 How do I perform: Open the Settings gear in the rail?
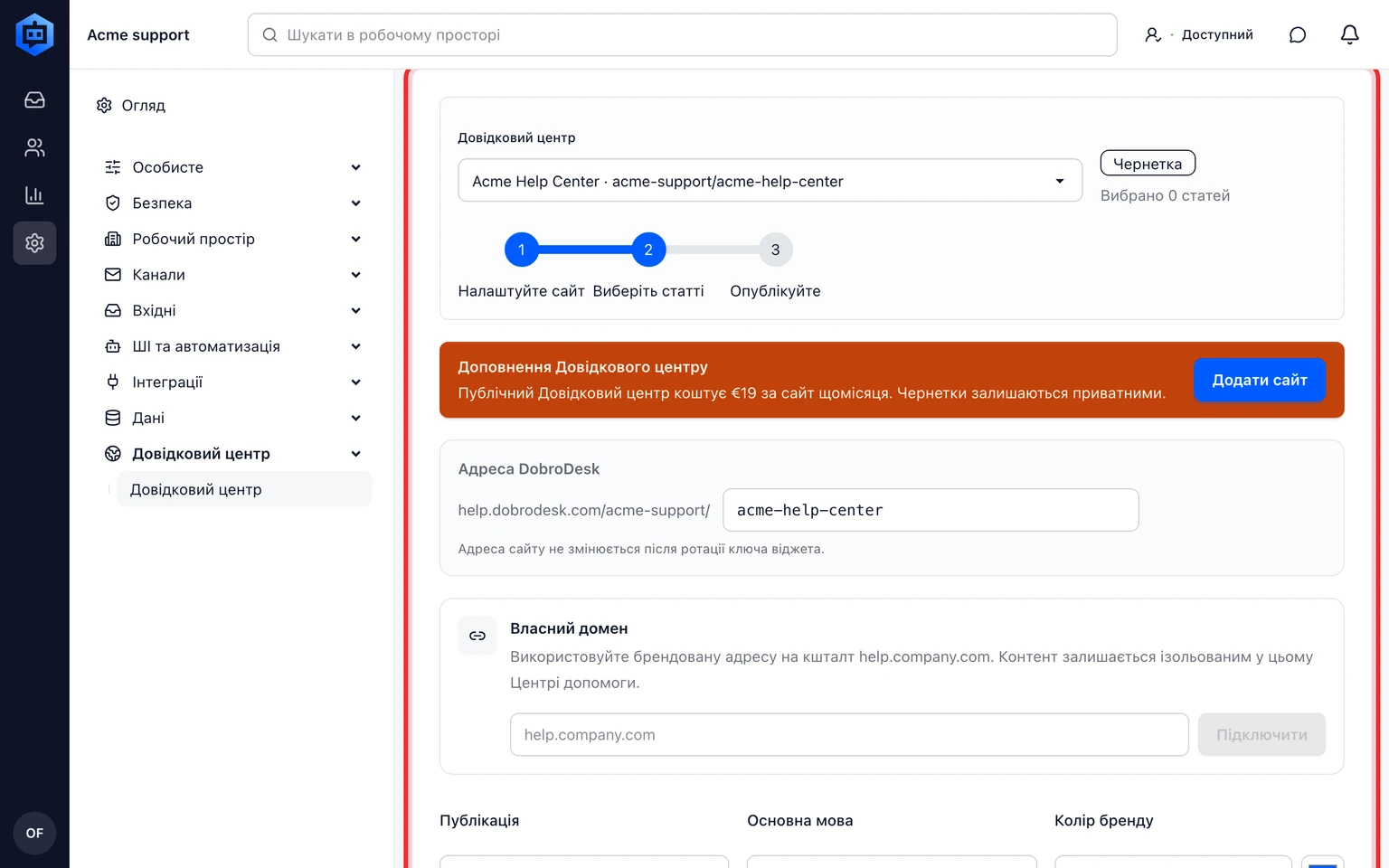34,243
